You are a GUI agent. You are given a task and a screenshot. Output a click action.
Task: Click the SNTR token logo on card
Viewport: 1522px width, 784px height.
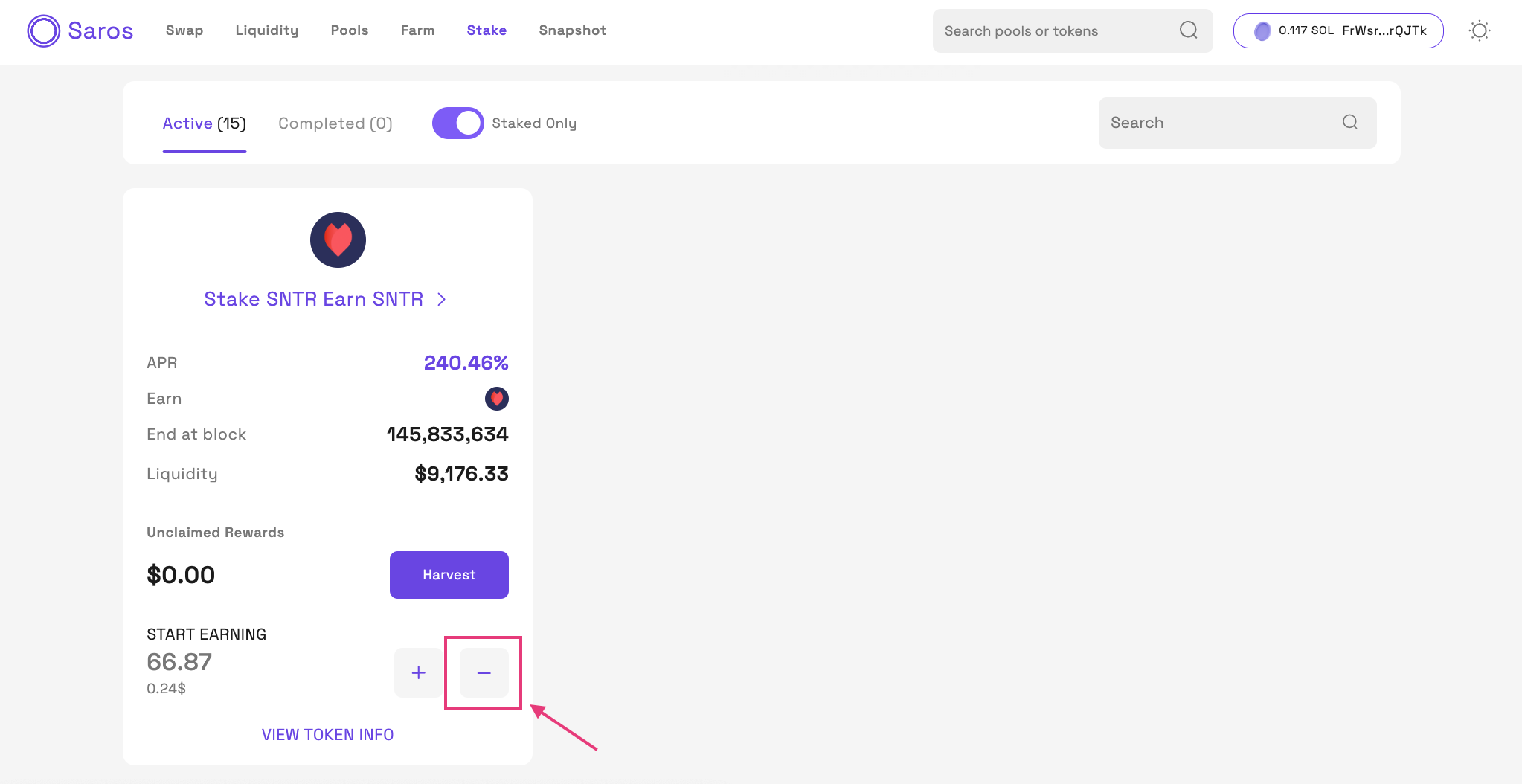338,240
